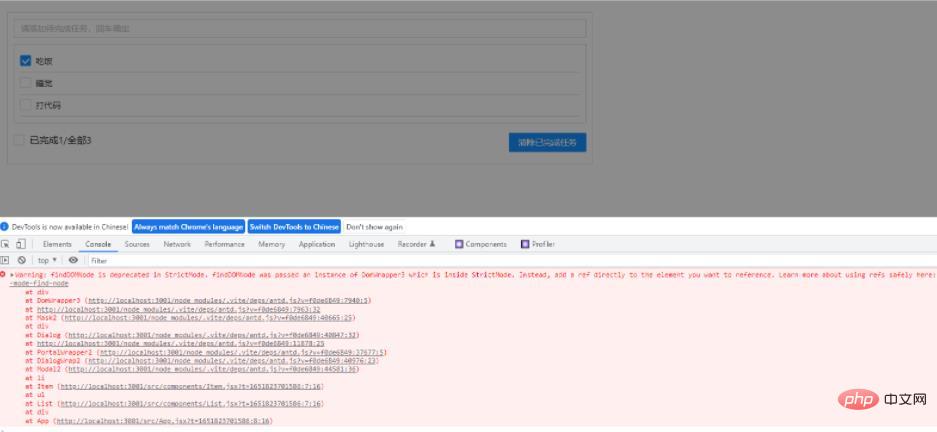Image resolution: width=937 pixels, height=432 pixels.
Task: Open the -mode-find-node documentation link
Action: tap(39, 283)
